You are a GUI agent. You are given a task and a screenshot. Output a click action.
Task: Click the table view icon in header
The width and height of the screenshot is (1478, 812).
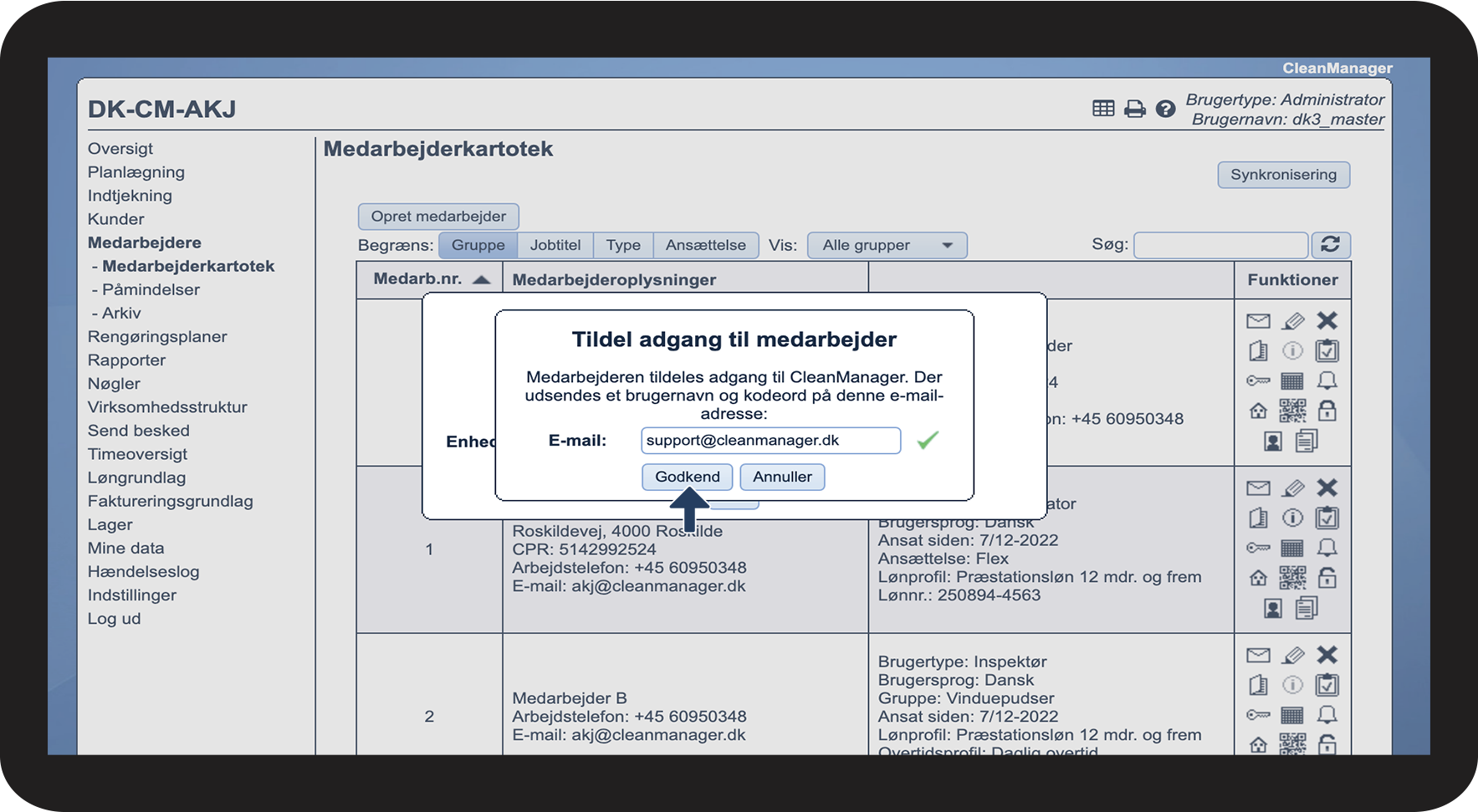pos(1103,109)
